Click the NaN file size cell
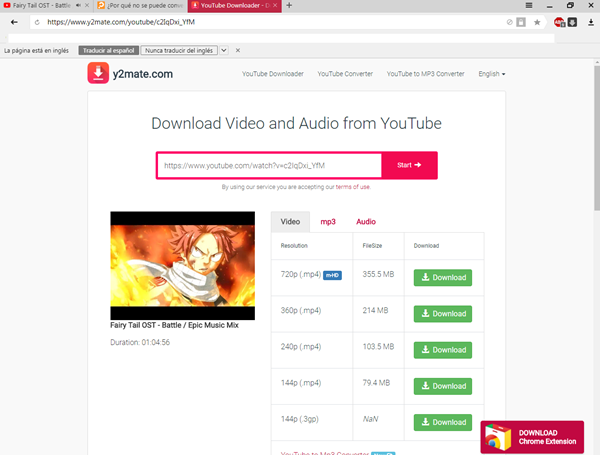The height and width of the screenshot is (455, 600). pyautogui.click(x=370, y=419)
